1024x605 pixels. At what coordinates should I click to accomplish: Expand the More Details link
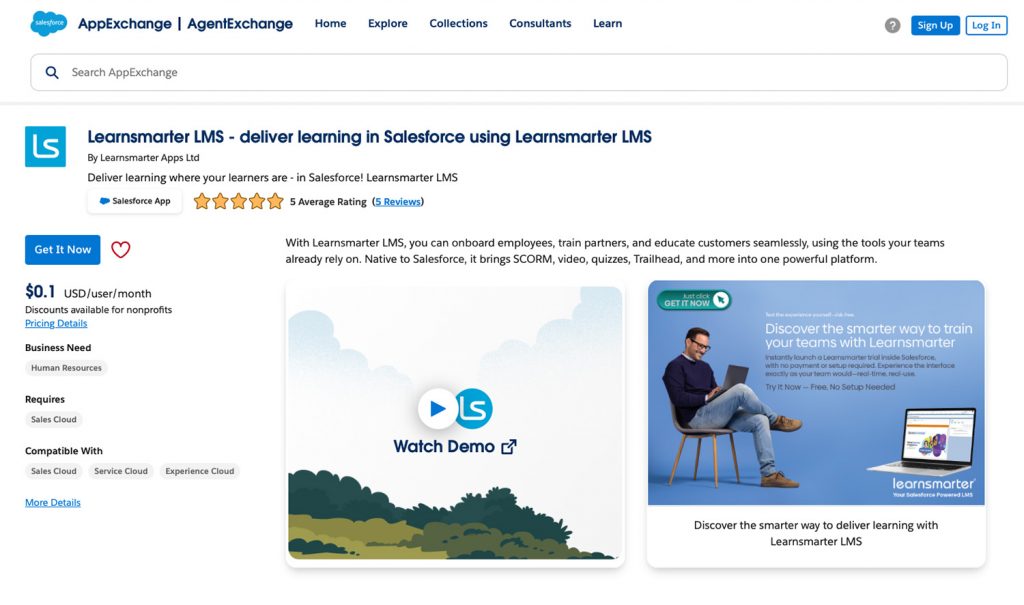click(53, 502)
